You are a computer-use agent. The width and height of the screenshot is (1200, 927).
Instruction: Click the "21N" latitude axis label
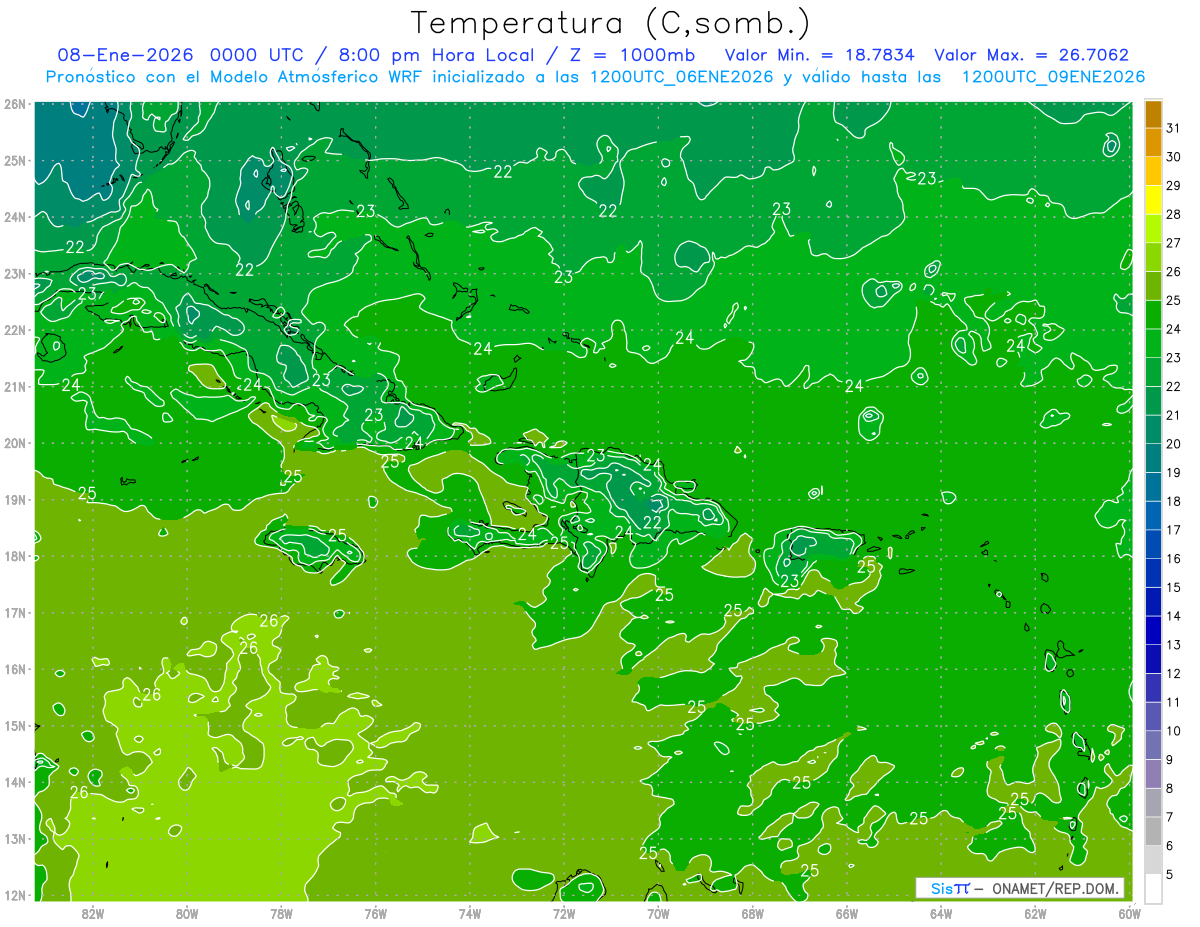click(x=15, y=386)
